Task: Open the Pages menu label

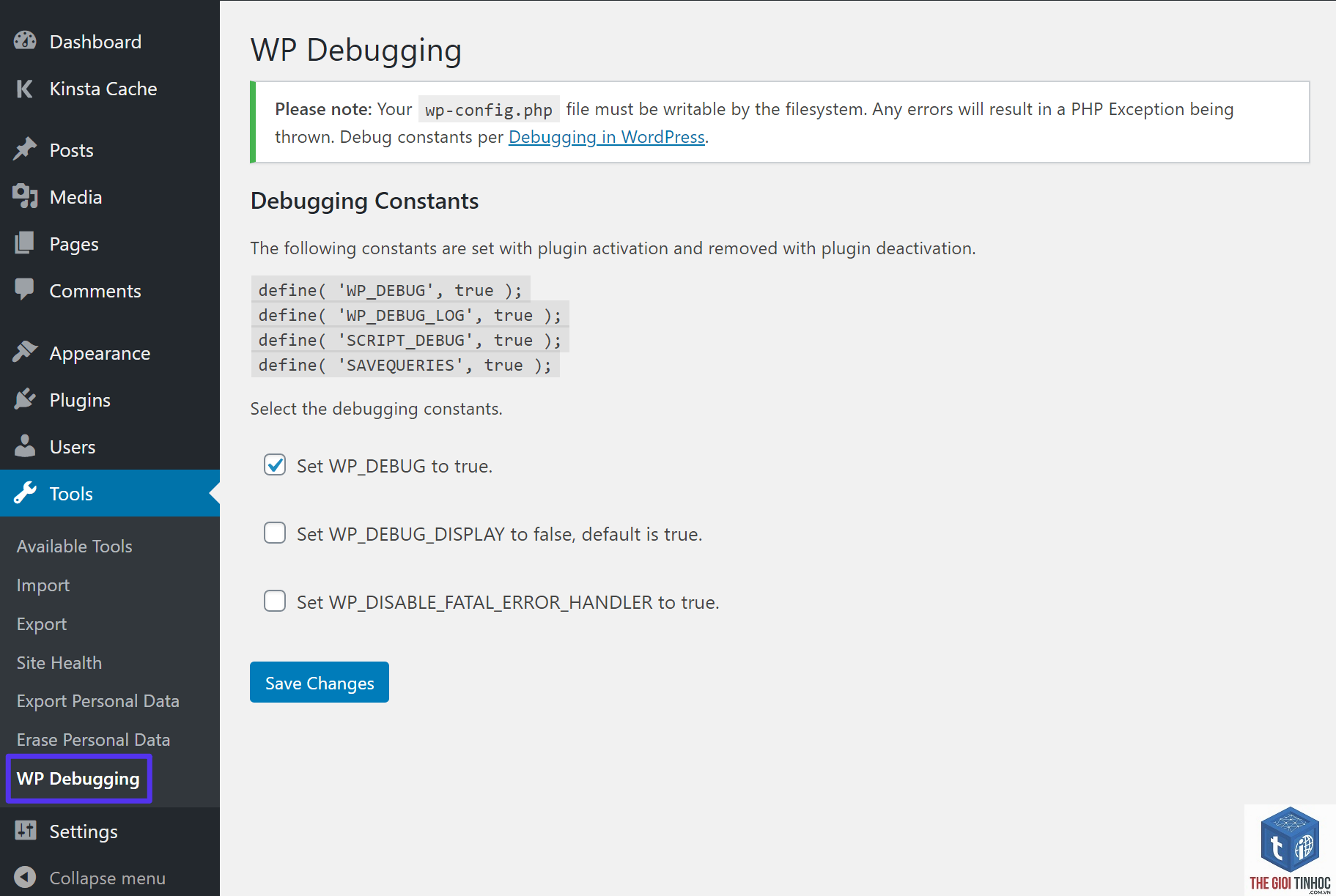Action: coord(74,244)
